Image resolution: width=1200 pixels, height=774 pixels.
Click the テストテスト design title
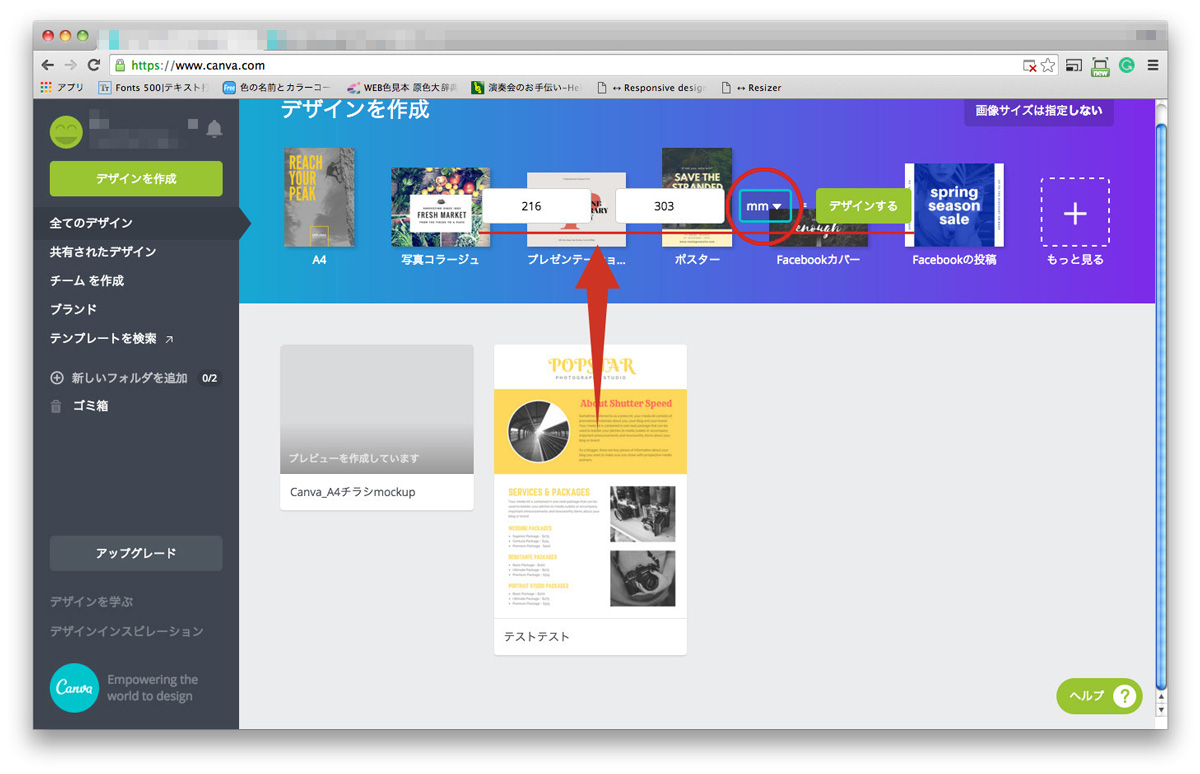pyautogui.click(x=537, y=637)
